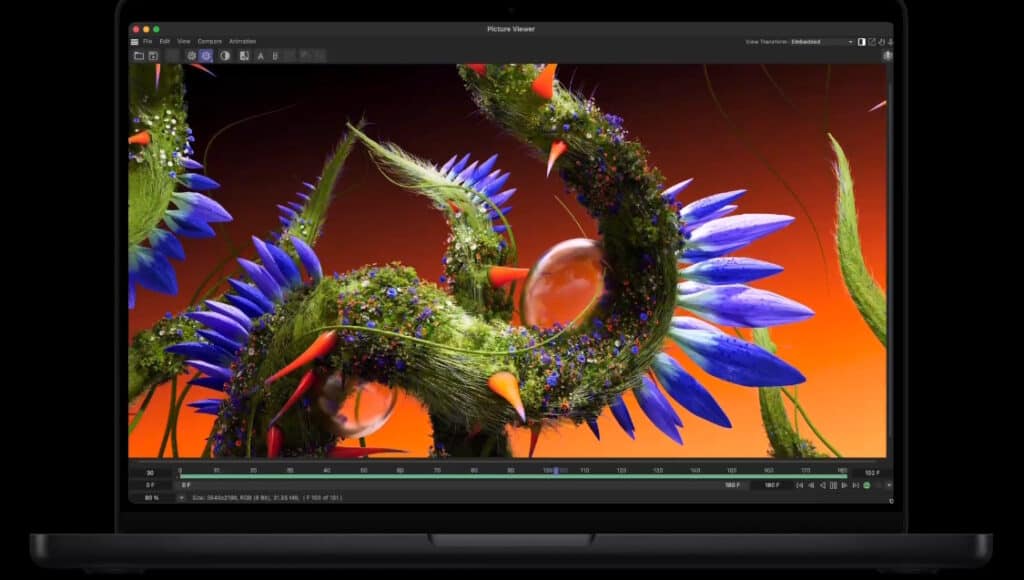Click the current frame field 102 F
Image resolution: width=1024 pixels, height=580 pixels.
(872, 473)
